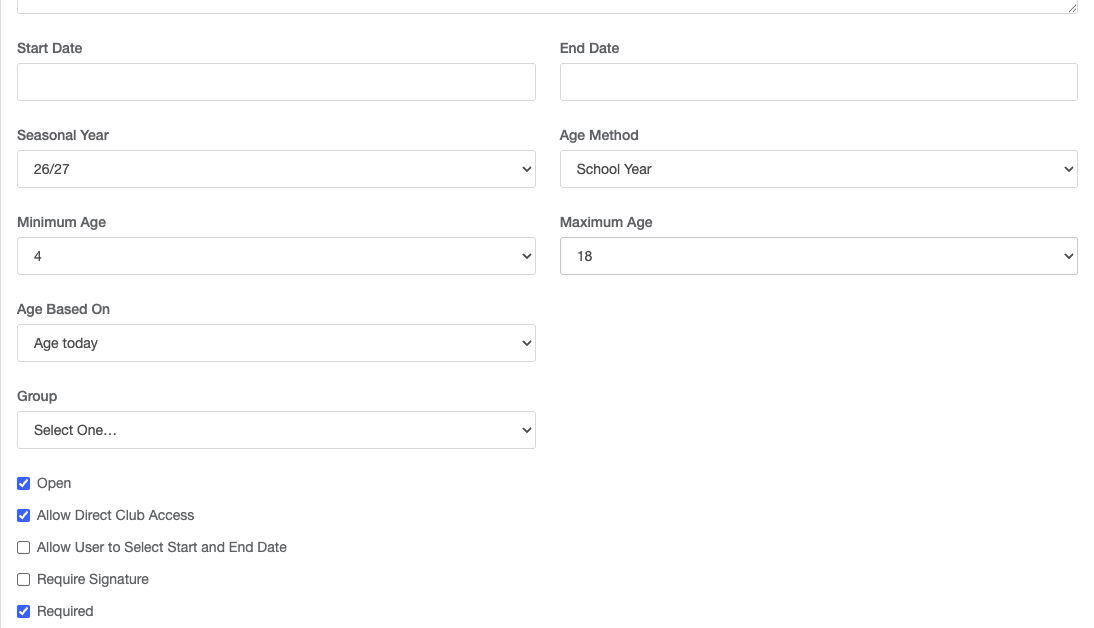Click the textarea resize handle corner
The image size is (1094, 628).
coord(1072,8)
